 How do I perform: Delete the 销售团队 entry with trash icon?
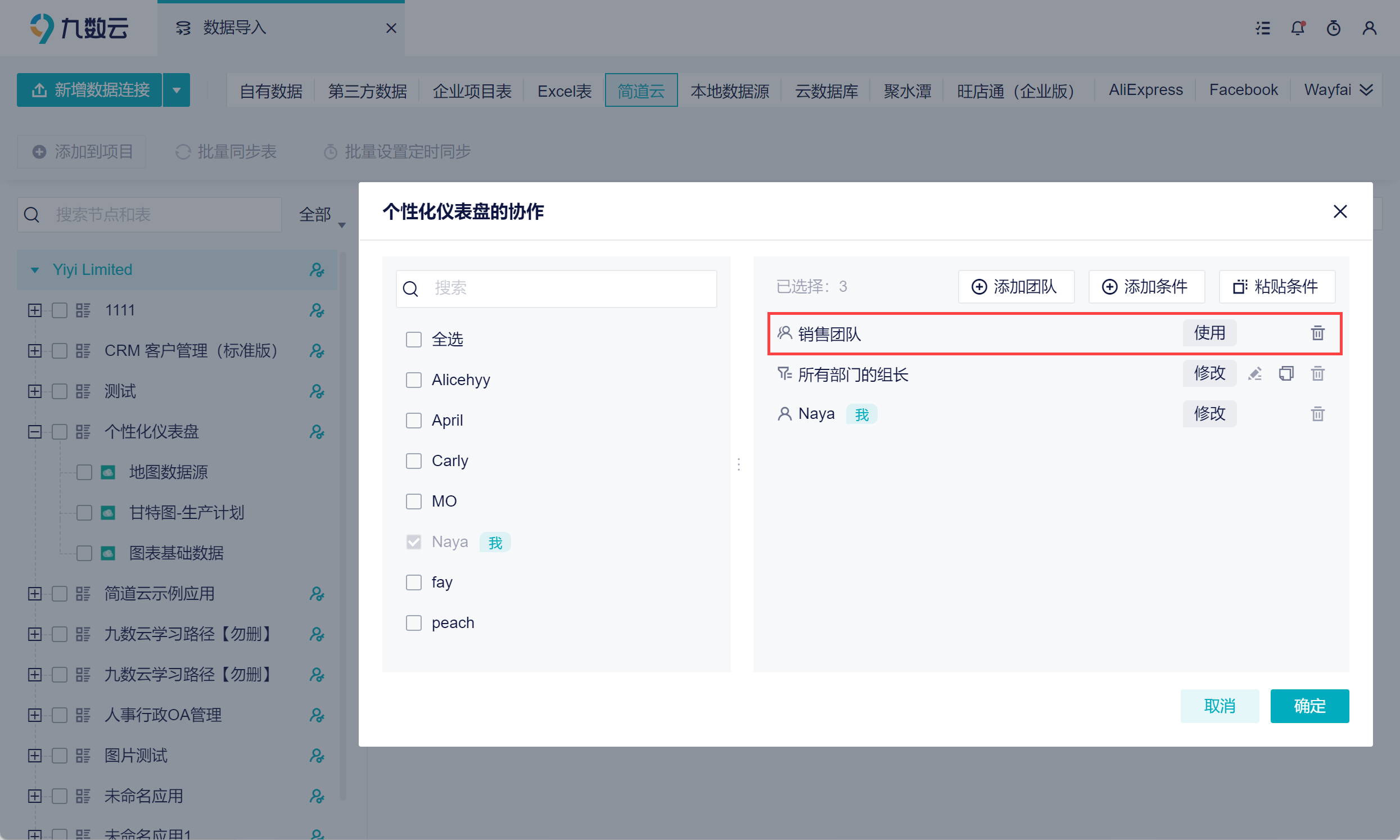1317,333
